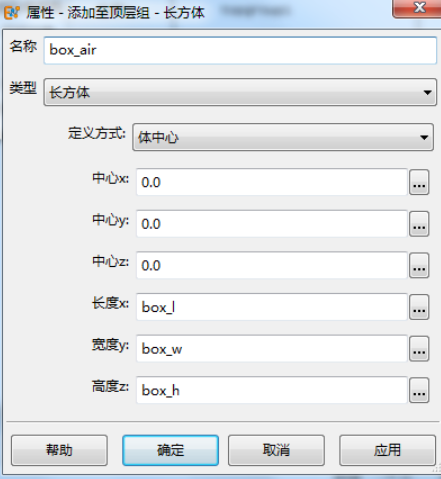
Task: Close the 属性 dialog window
Action: [419, 8]
